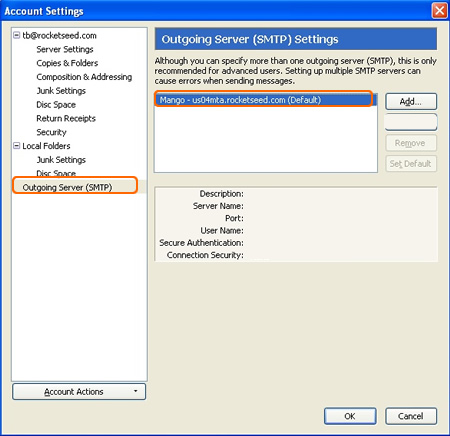The image size is (450, 436).
Task: Open Composition & Addressing settings
Action: tap(84, 77)
